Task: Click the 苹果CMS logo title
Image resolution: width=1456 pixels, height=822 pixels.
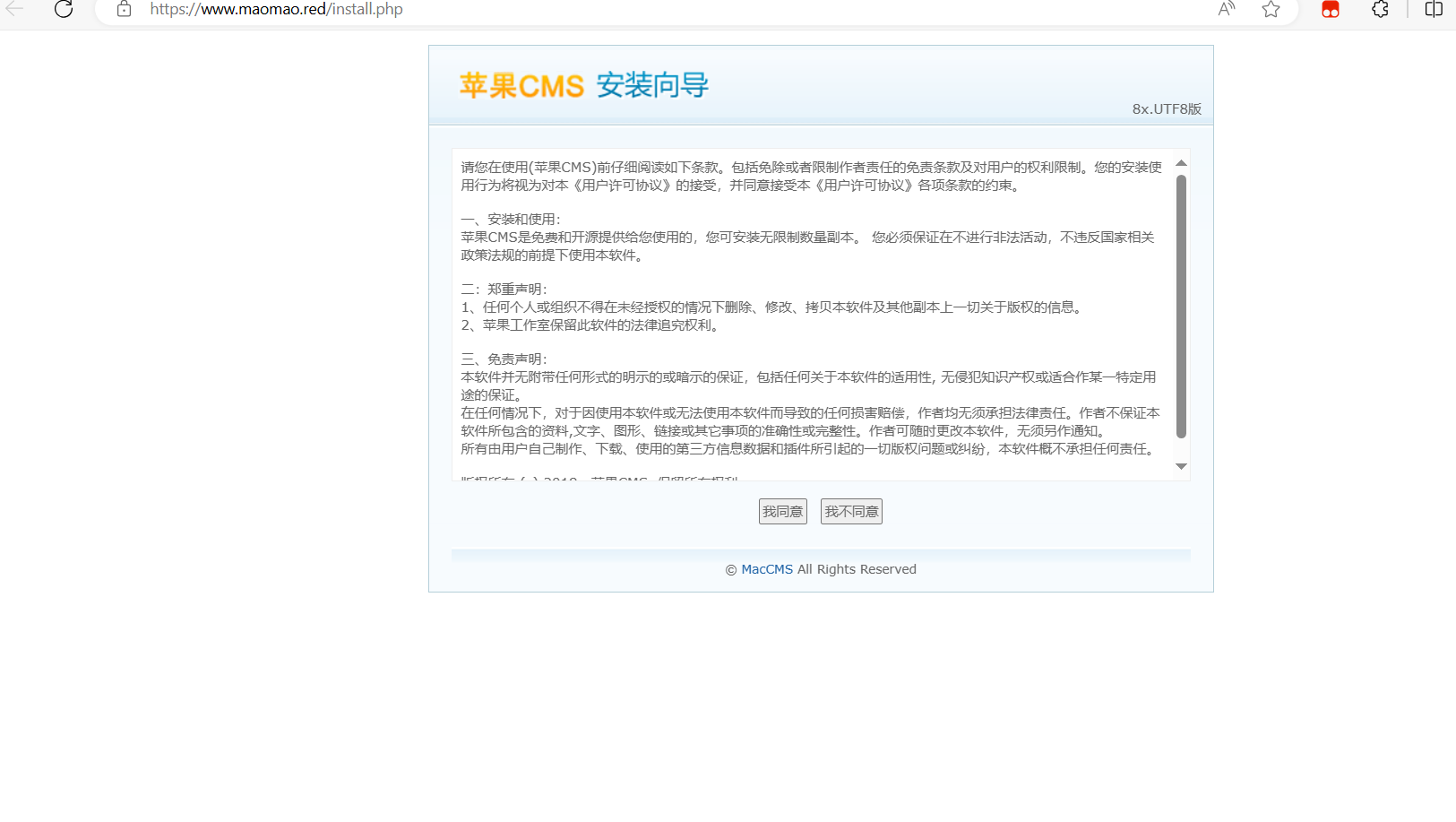Action: coord(521,86)
